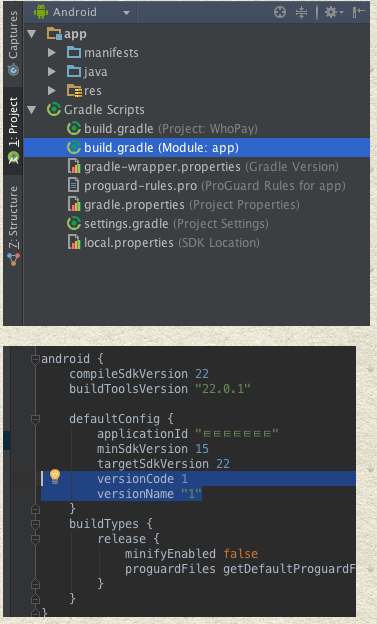Screen dimensions: 377x624
Task: Fold the android code block
Action: click(x=35, y=359)
